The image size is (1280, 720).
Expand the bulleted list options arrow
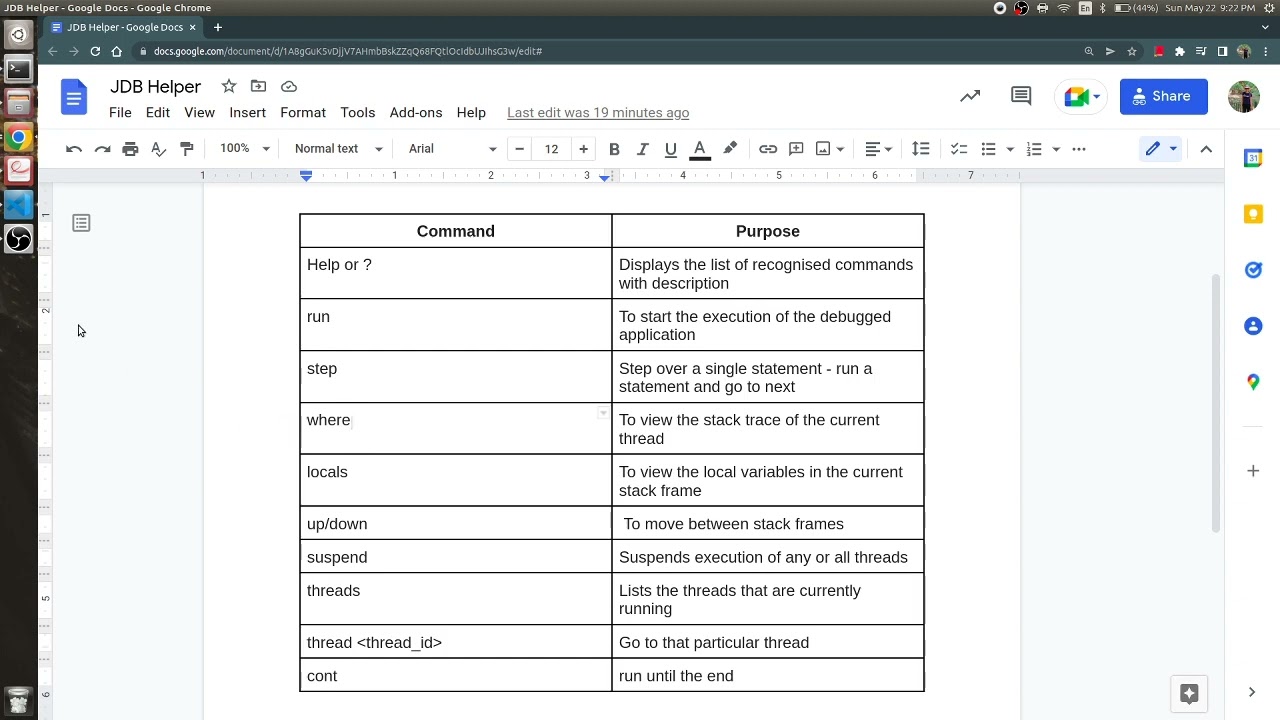1010,149
